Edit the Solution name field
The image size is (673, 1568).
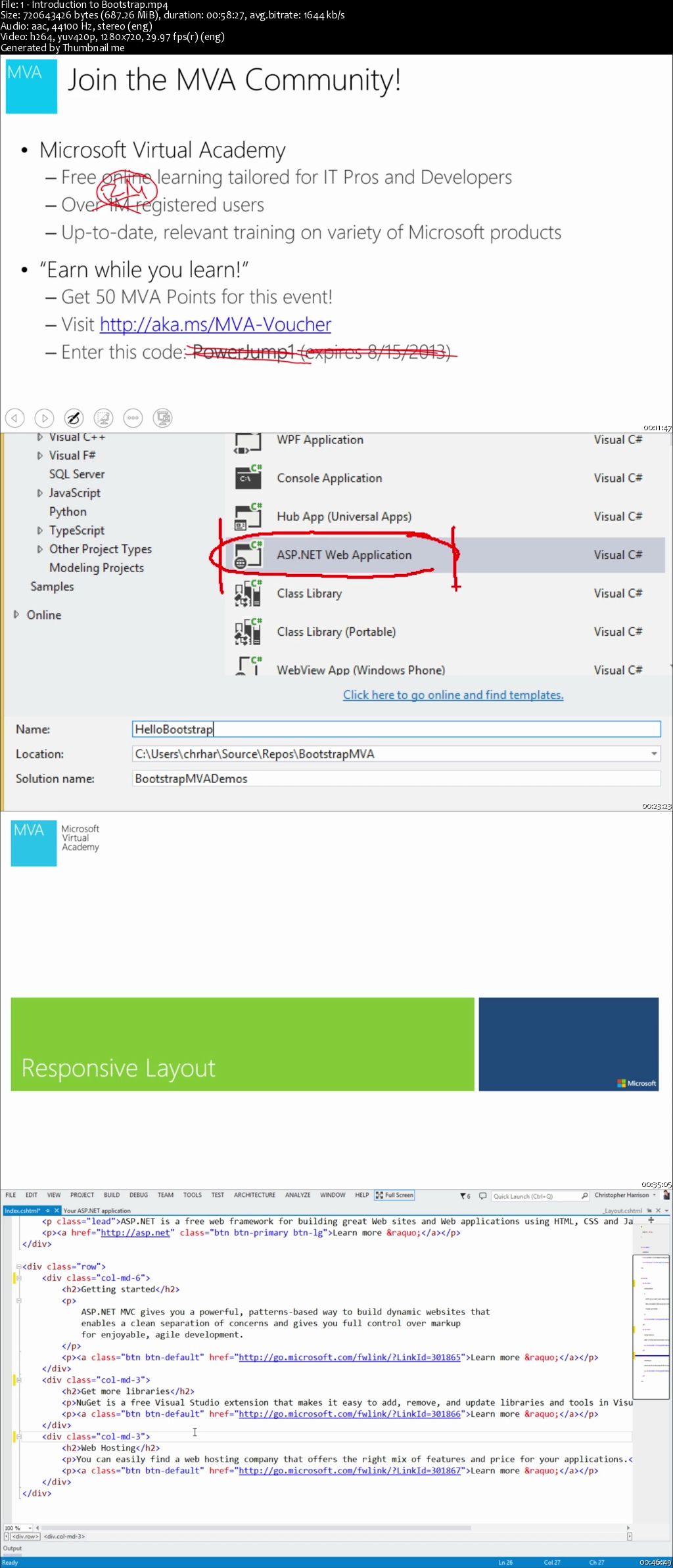click(x=396, y=778)
